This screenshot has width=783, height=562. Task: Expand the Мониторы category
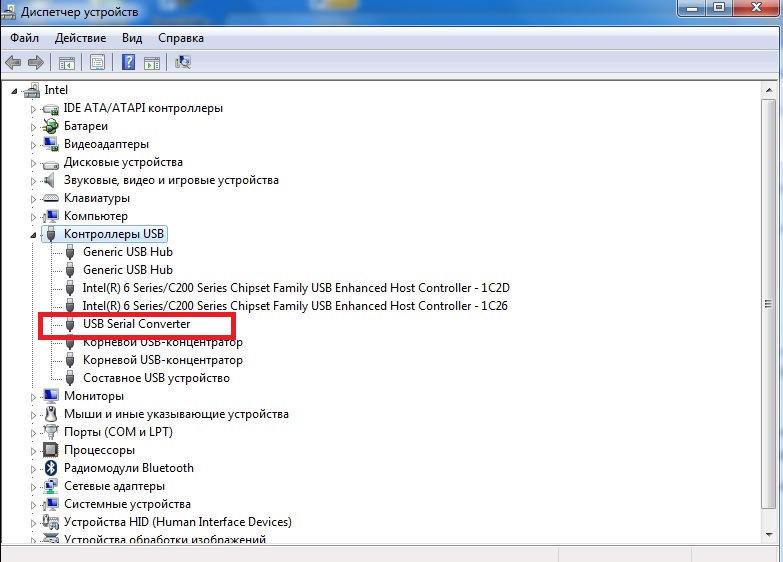tap(33, 397)
